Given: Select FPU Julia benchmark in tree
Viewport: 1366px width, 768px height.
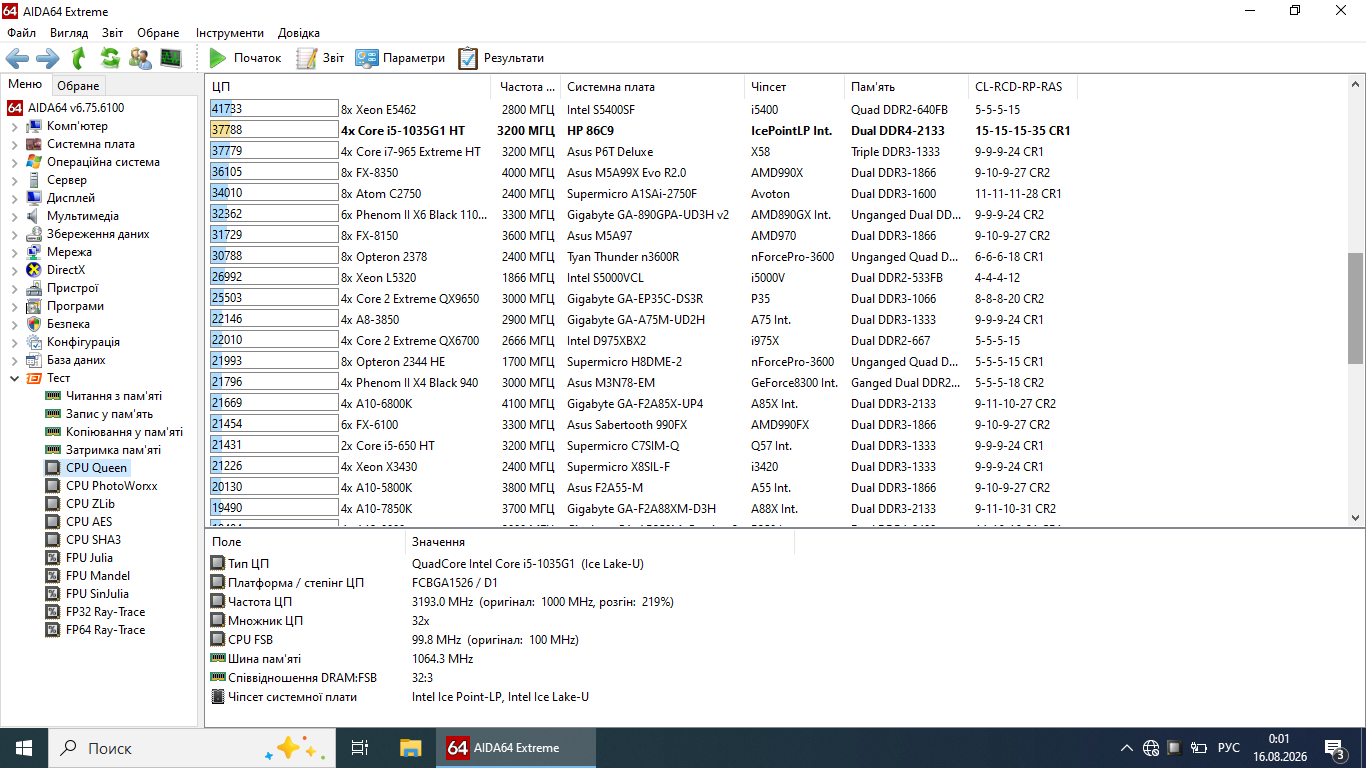Looking at the screenshot, I should point(89,558).
